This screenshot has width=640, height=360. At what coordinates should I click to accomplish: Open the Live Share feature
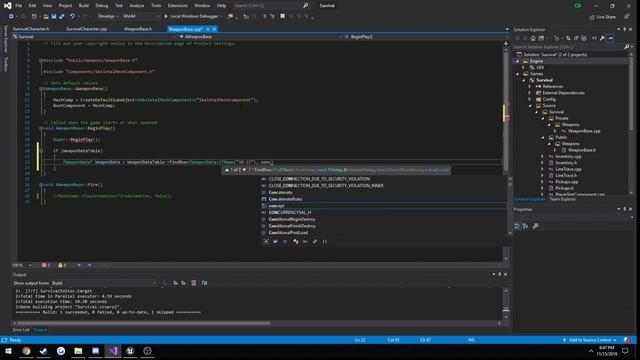tap(602, 17)
